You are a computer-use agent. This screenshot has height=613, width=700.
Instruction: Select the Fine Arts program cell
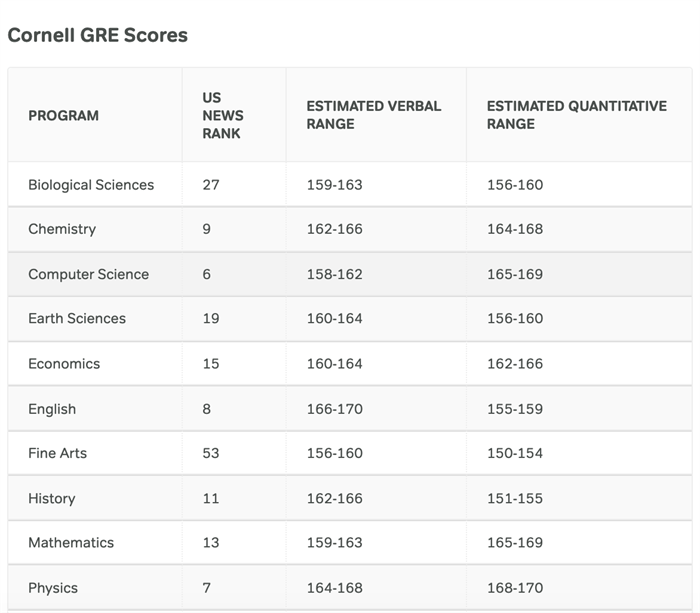coord(57,453)
